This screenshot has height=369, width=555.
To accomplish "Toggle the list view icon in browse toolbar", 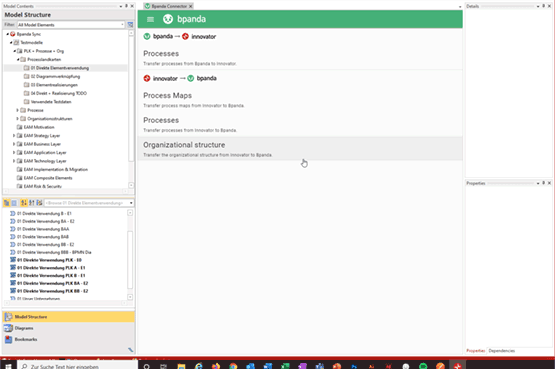I will (14, 203).
